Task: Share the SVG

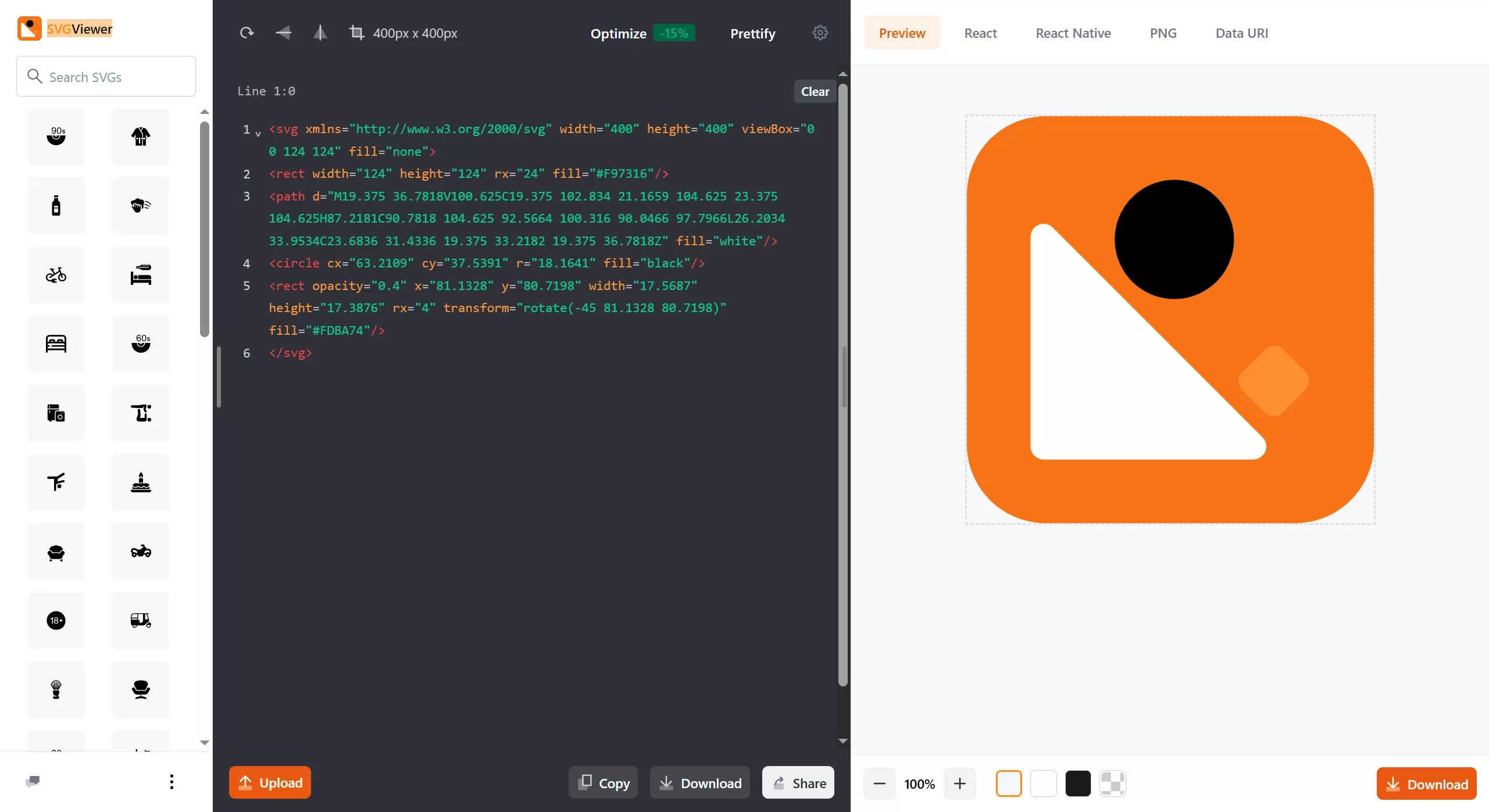Action: pyautogui.click(x=798, y=783)
